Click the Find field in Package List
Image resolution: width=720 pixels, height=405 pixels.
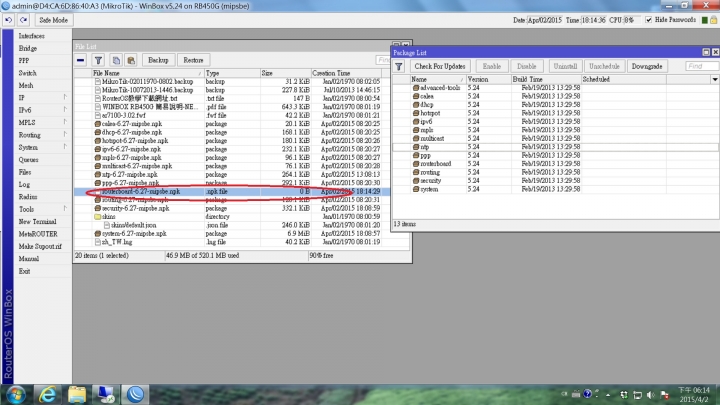[702, 67]
